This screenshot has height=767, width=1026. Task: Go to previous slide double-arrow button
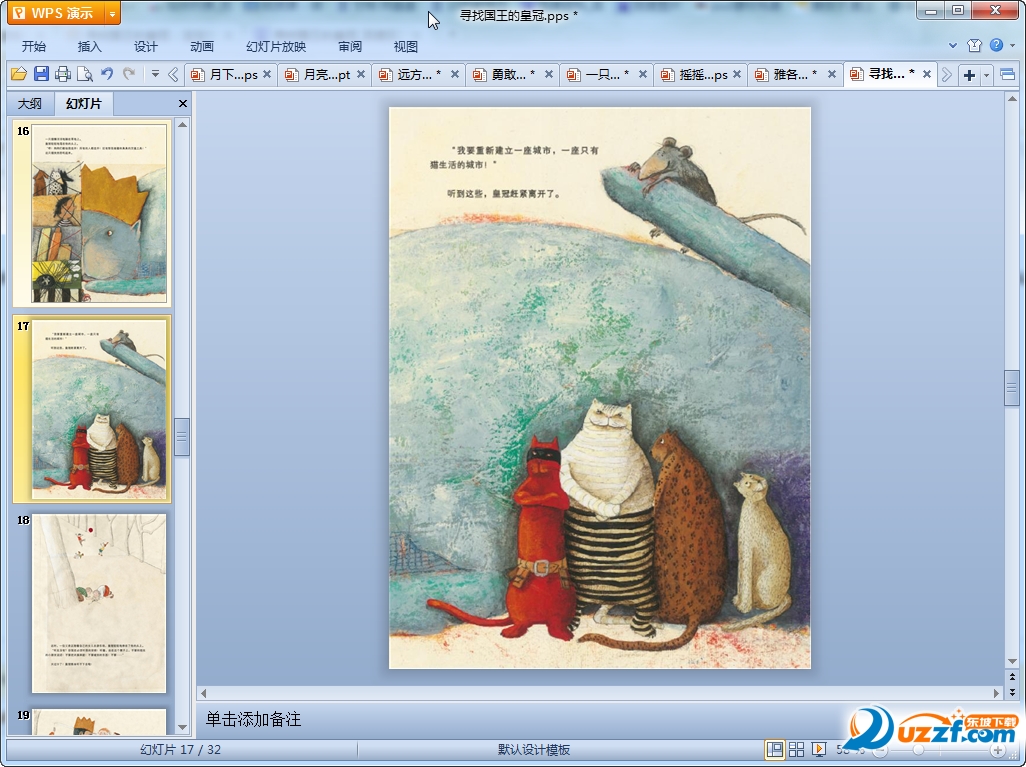tap(1012, 677)
